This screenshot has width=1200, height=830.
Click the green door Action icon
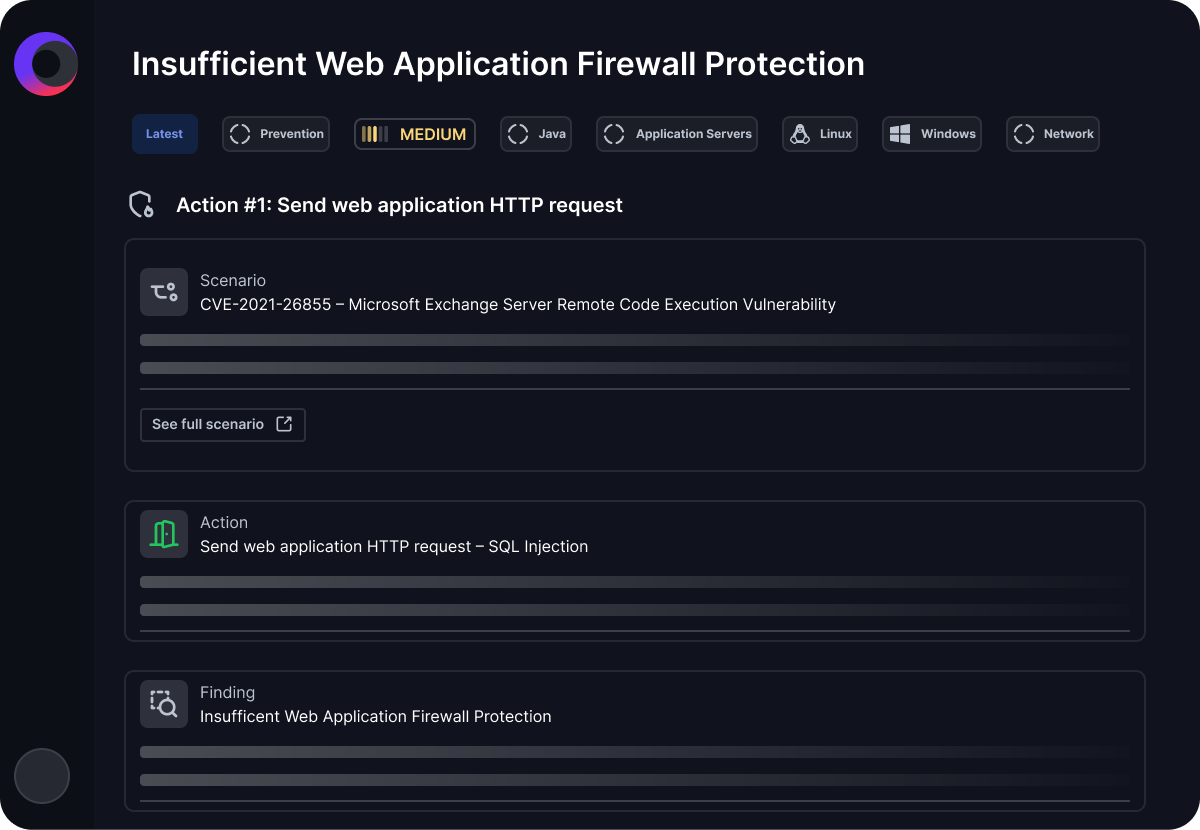[x=164, y=534]
